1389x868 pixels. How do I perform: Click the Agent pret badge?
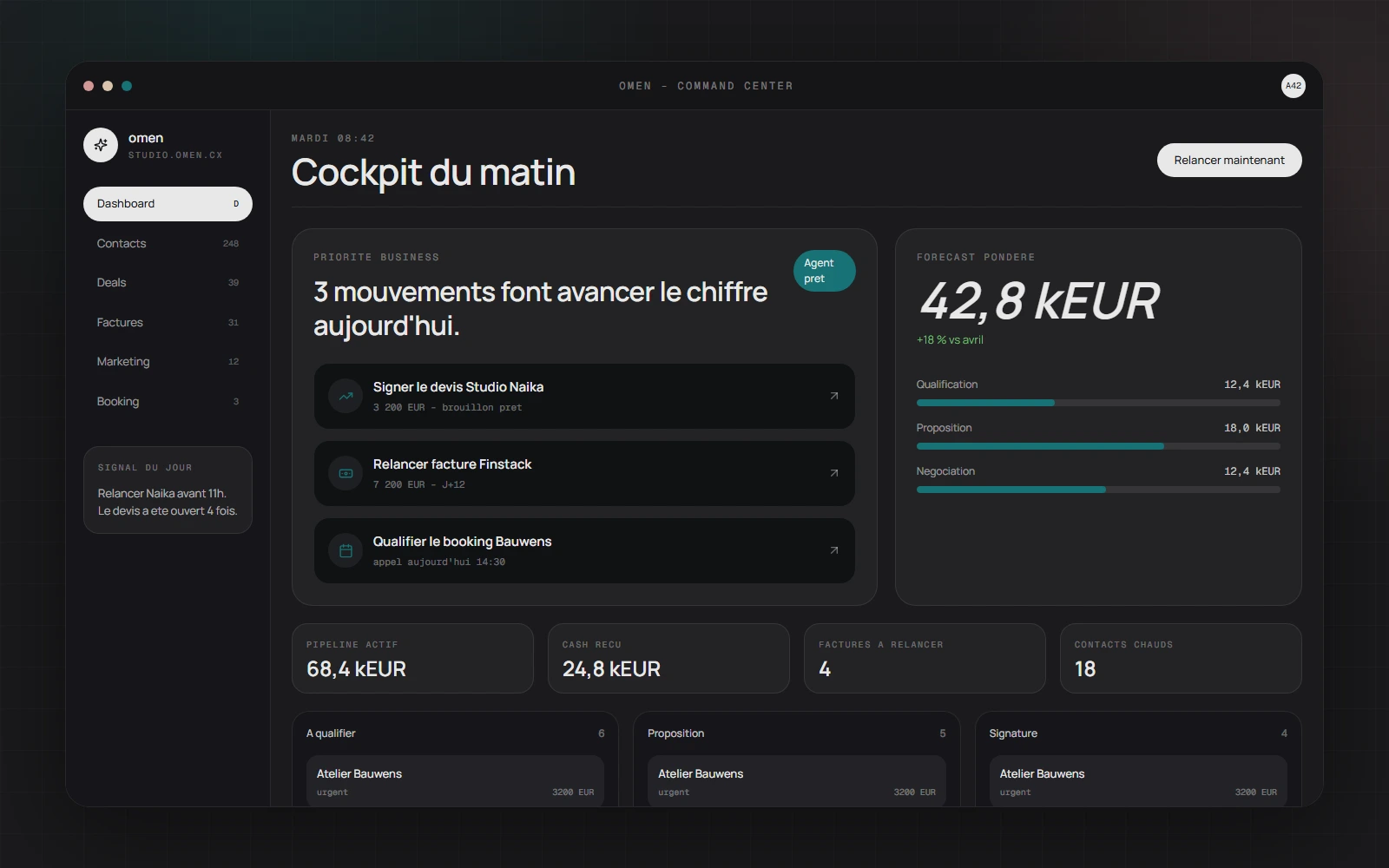(824, 271)
